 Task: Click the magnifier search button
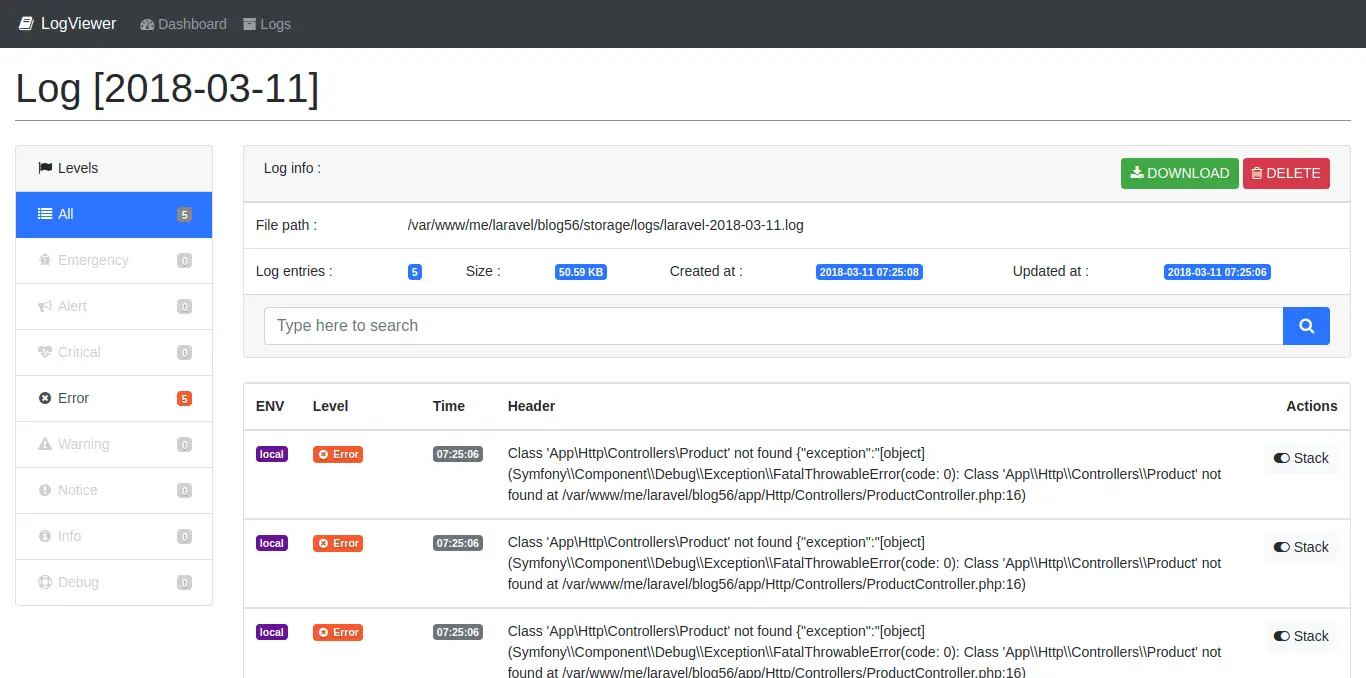click(x=1306, y=326)
